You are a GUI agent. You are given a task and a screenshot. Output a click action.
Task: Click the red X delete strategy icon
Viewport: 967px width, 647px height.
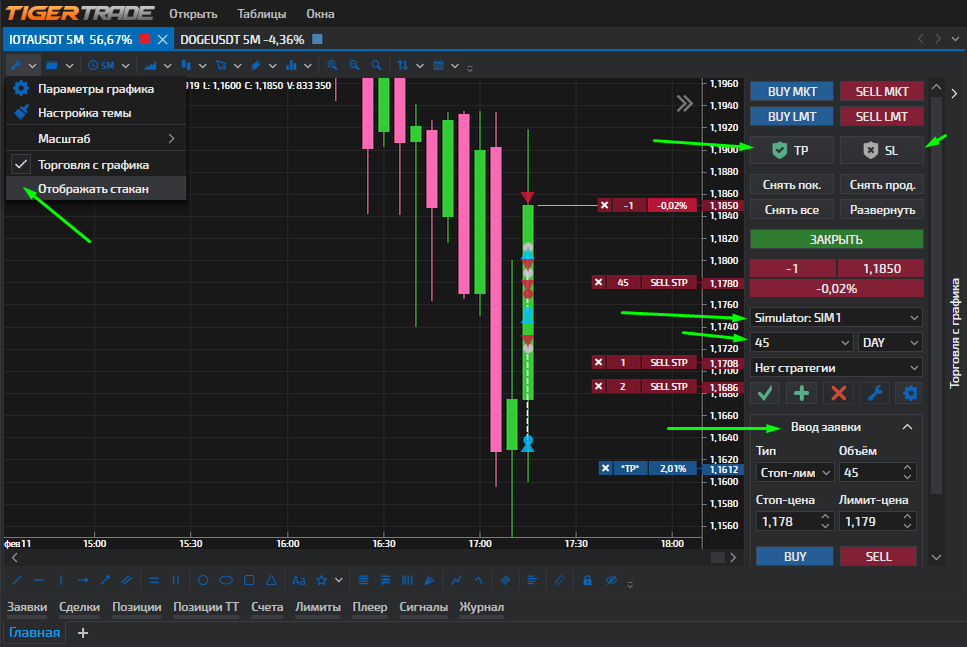[838, 393]
